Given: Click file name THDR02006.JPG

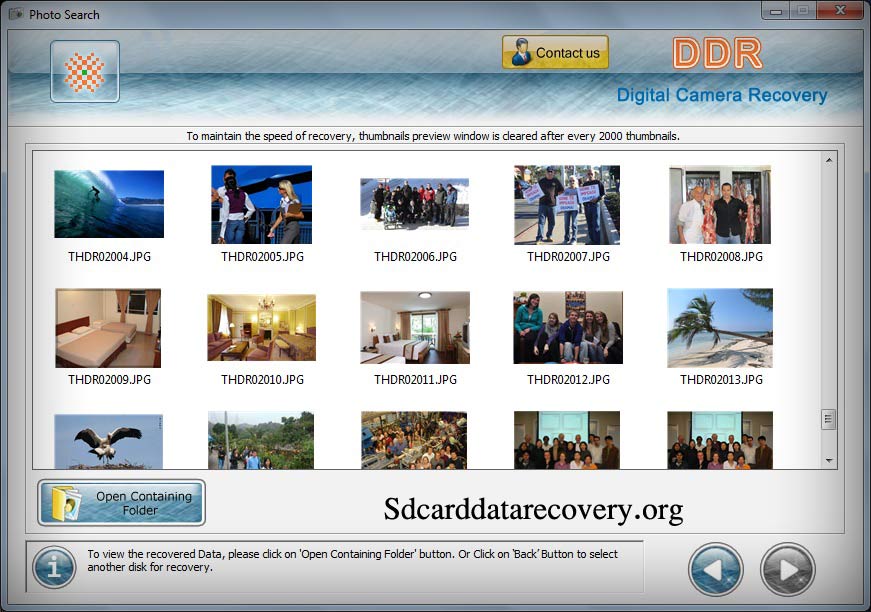Looking at the screenshot, I should click(x=416, y=257).
